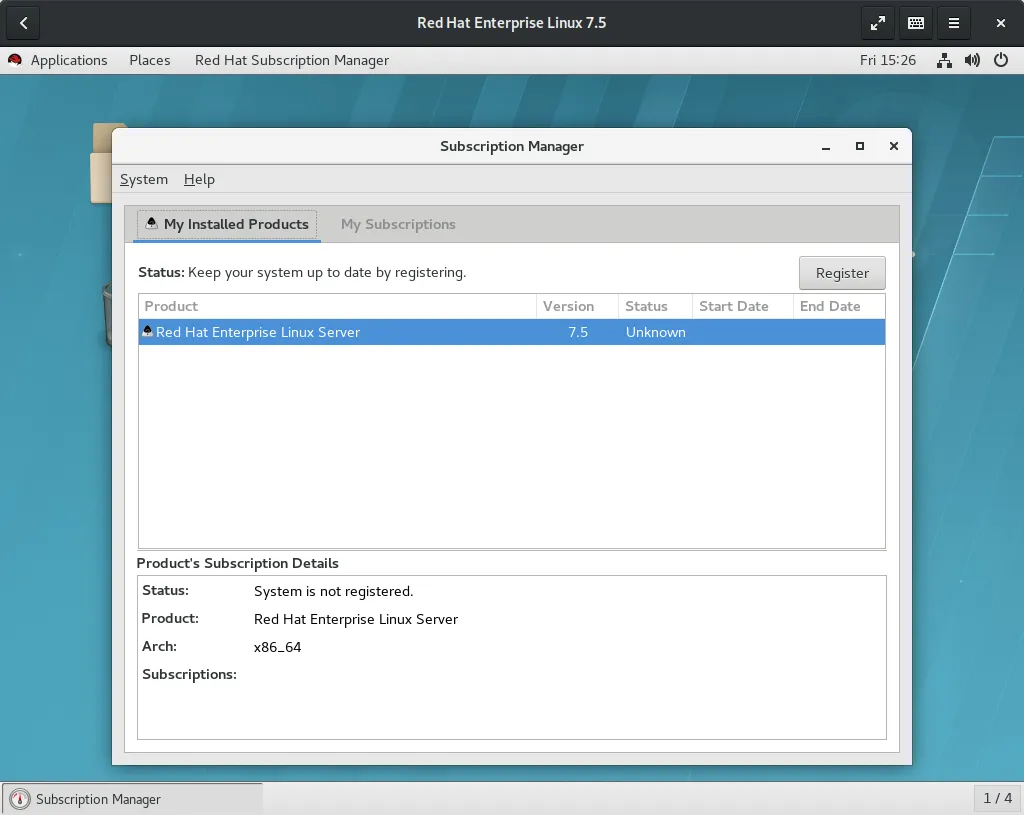Viewport: 1024px width, 815px height.
Task: Open Red Hat Subscription Manager app menu
Action: [292, 60]
